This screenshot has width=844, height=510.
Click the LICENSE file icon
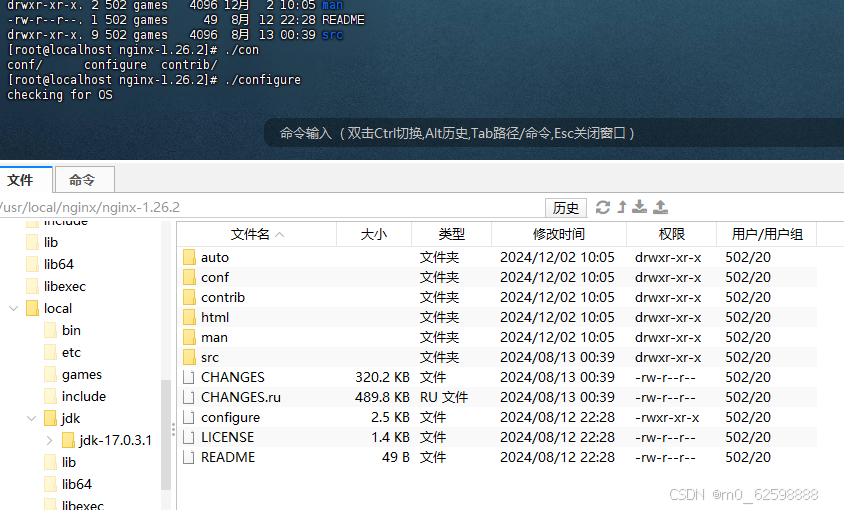188,437
